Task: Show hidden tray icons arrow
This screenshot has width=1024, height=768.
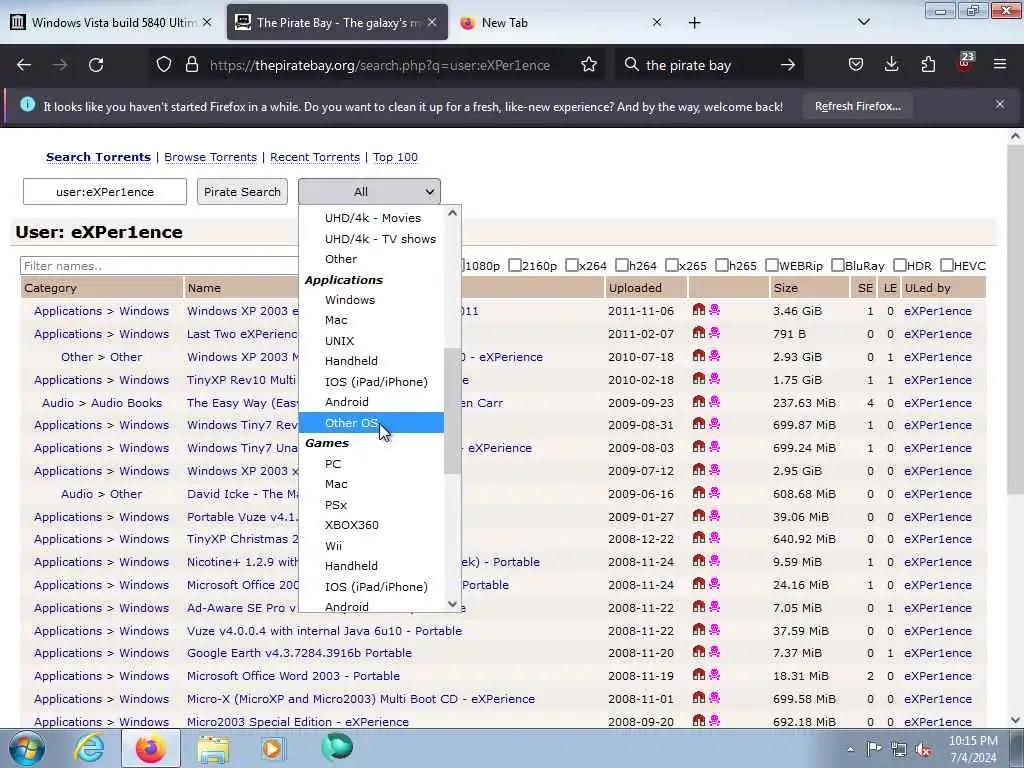Action: (850, 750)
